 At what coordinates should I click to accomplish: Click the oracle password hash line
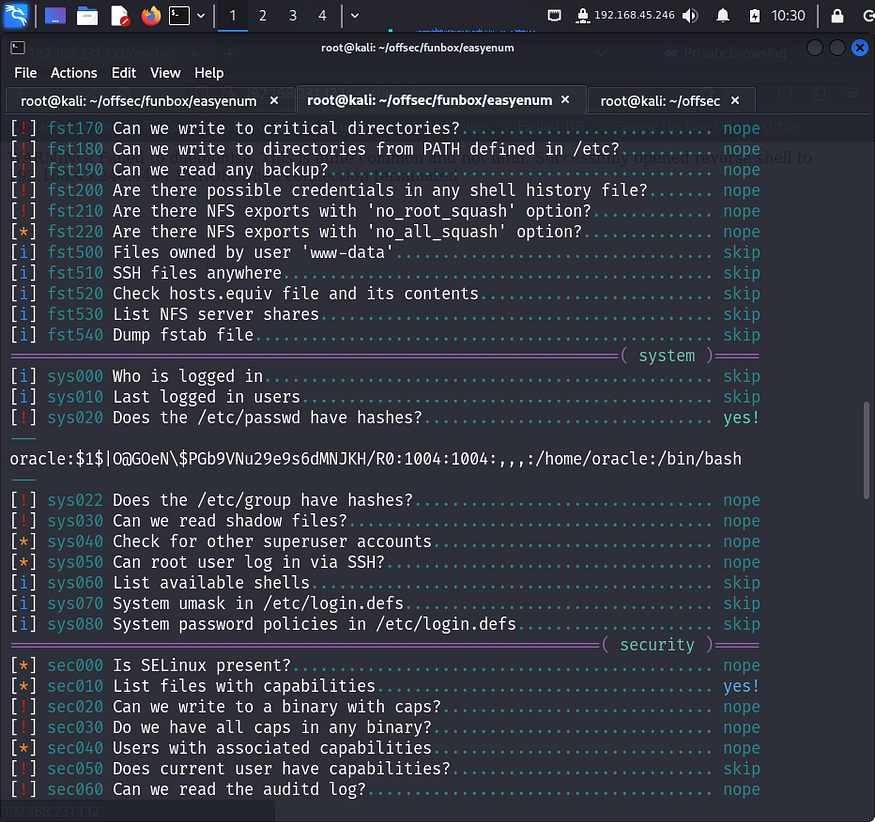[376, 459]
